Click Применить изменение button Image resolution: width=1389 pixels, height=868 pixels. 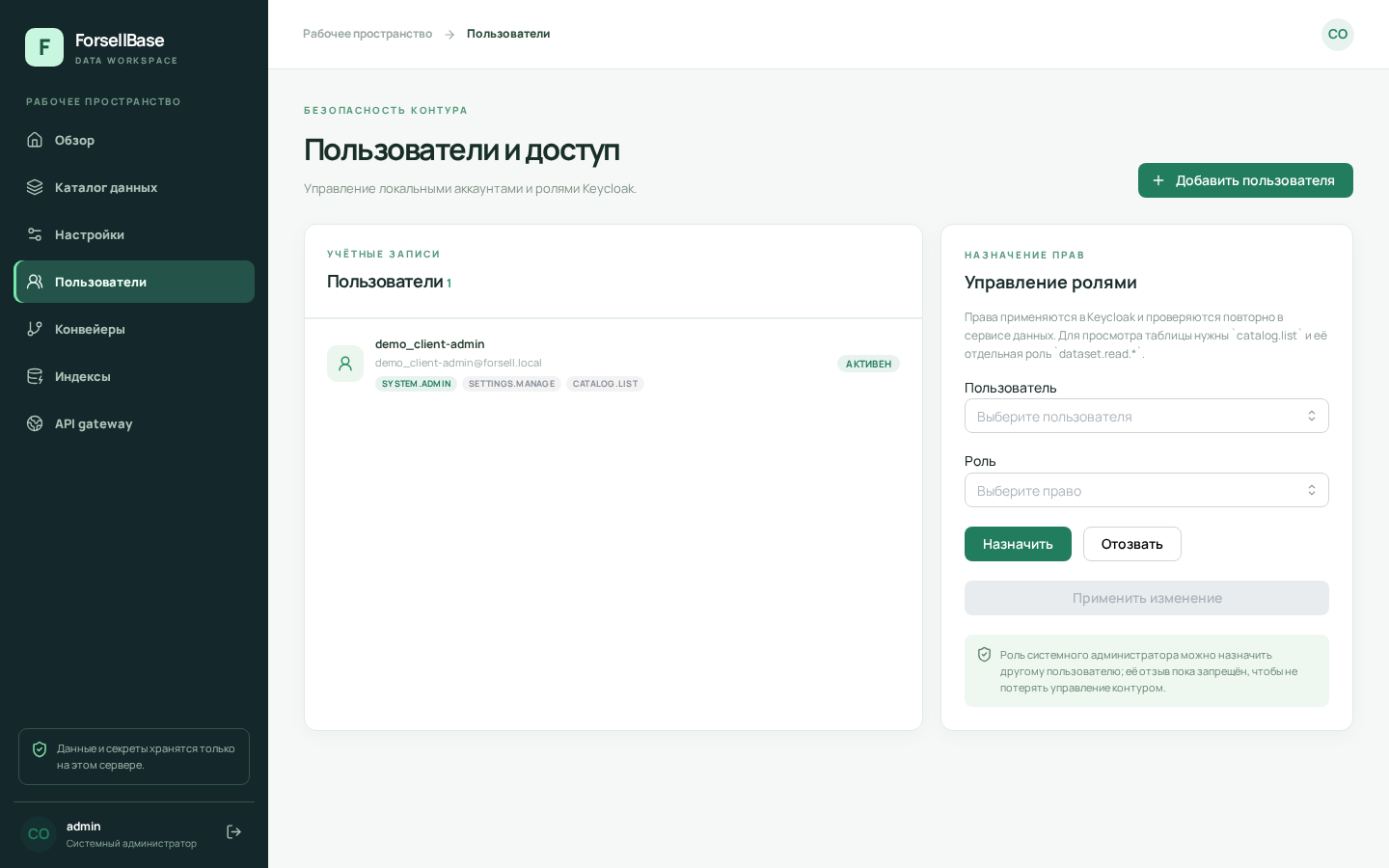click(x=1147, y=598)
